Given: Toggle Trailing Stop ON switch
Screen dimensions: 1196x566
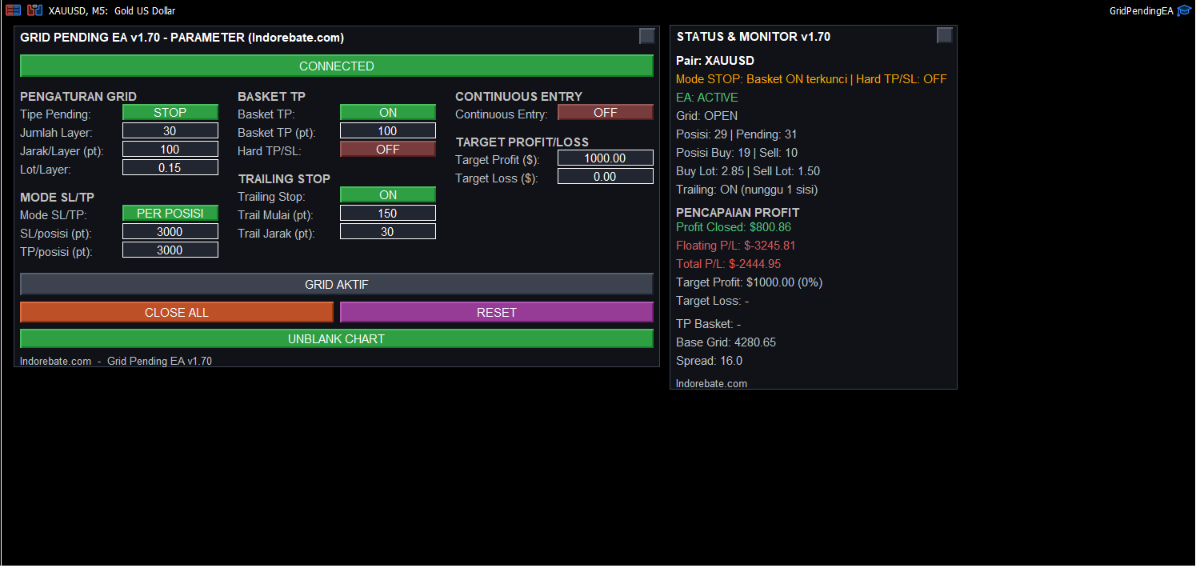Looking at the screenshot, I should pyautogui.click(x=387, y=195).
